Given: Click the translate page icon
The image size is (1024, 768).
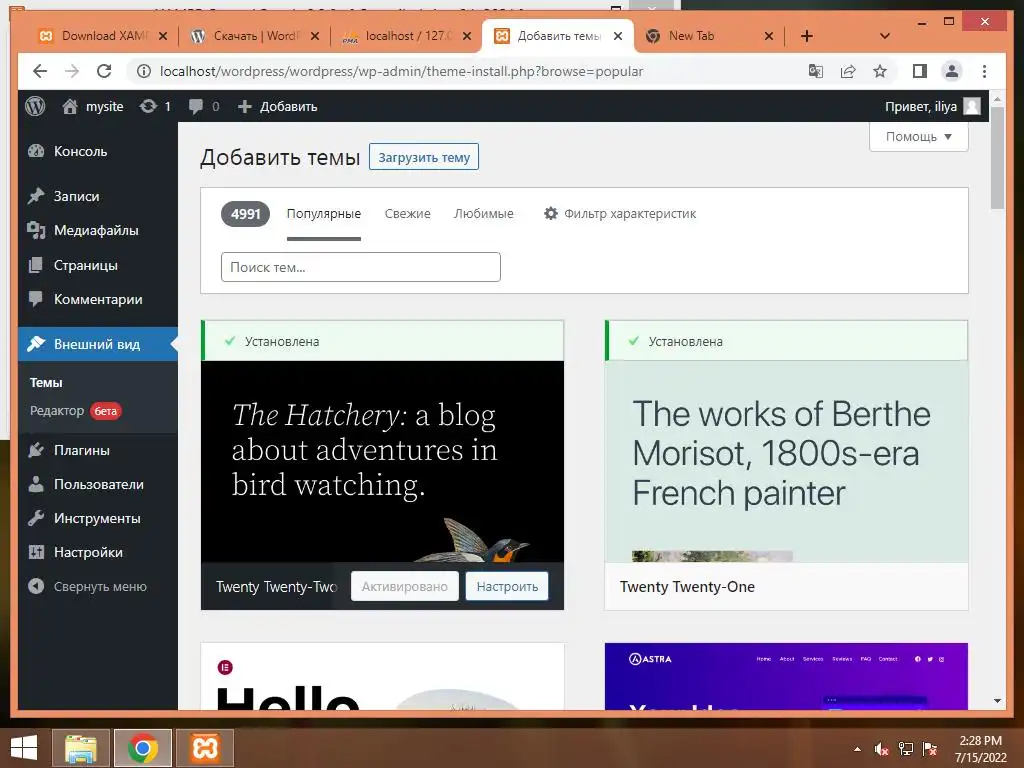Looking at the screenshot, I should point(816,71).
